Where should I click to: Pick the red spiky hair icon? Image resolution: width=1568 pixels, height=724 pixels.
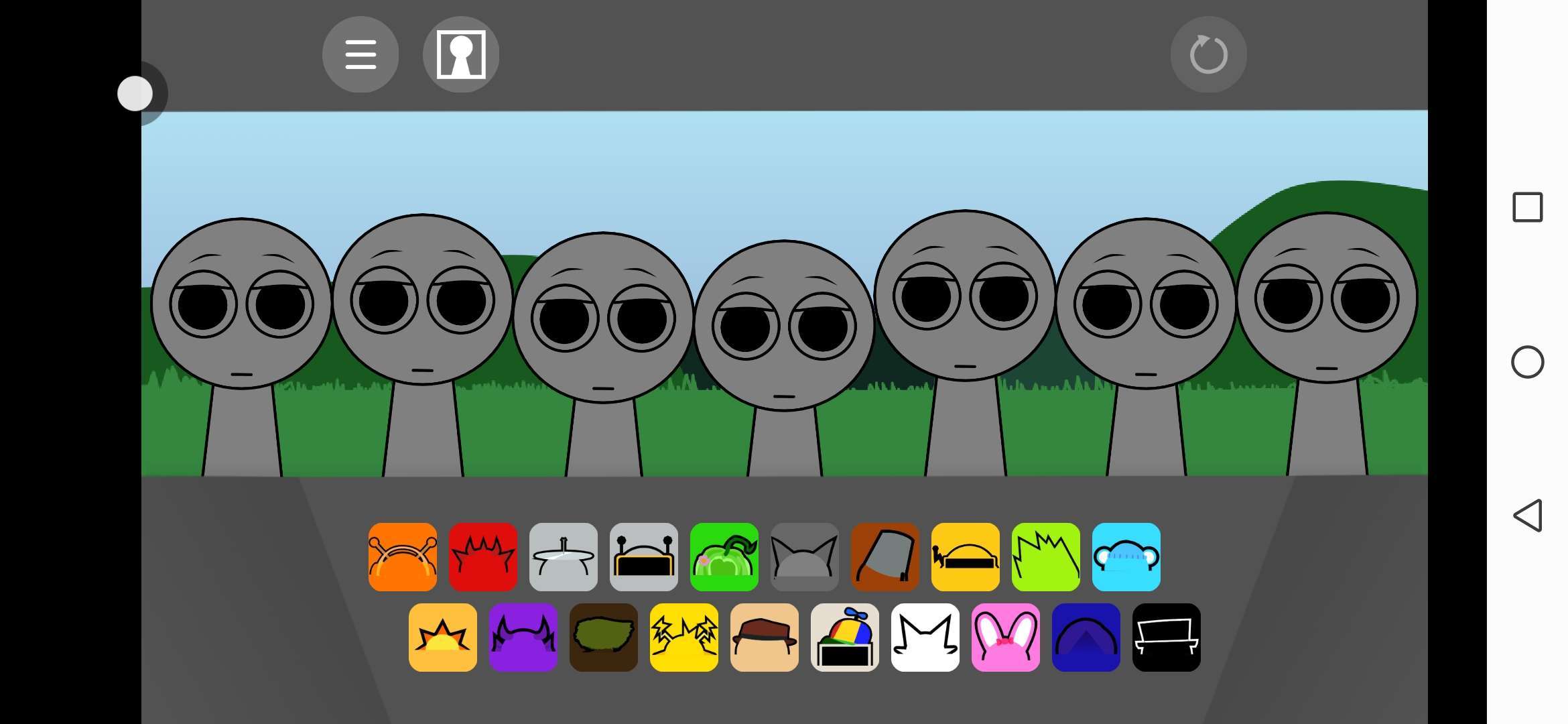click(483, 557)
